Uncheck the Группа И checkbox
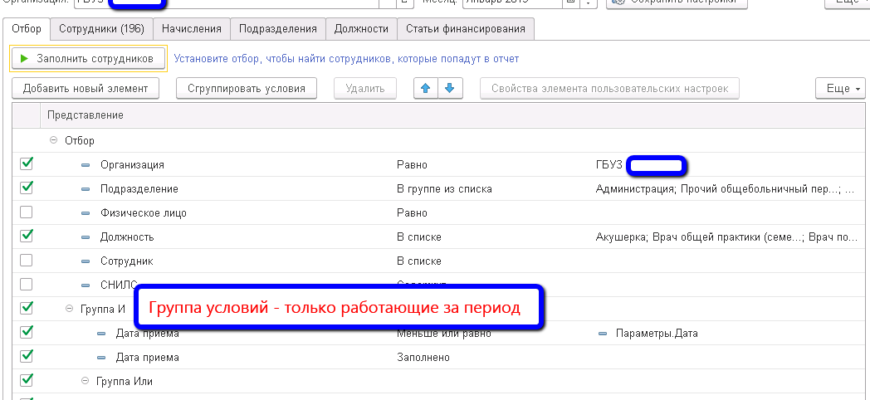Image resolution: width=870 pixels, height=400 pixels. point(26,308)
